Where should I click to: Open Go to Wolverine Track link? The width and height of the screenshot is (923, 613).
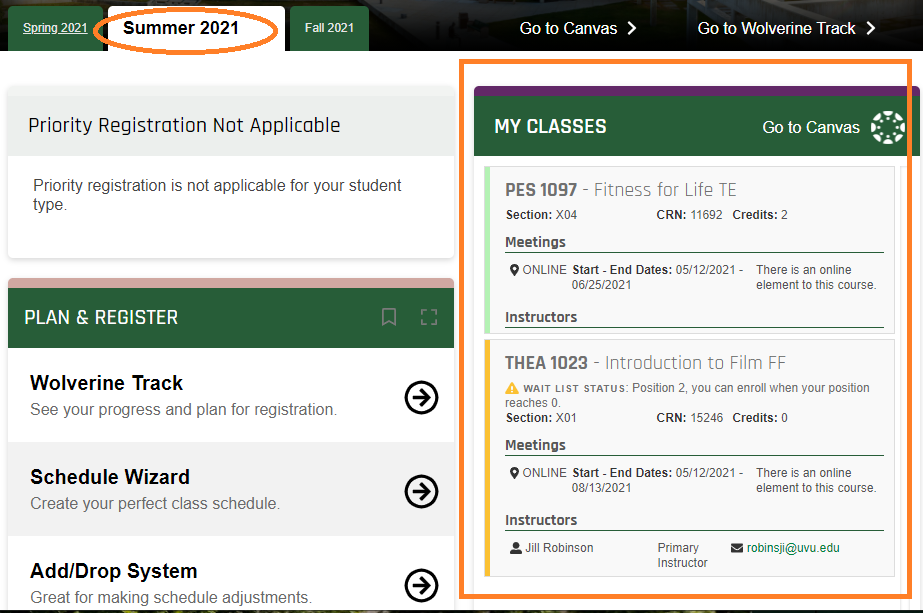coord(785,28)
